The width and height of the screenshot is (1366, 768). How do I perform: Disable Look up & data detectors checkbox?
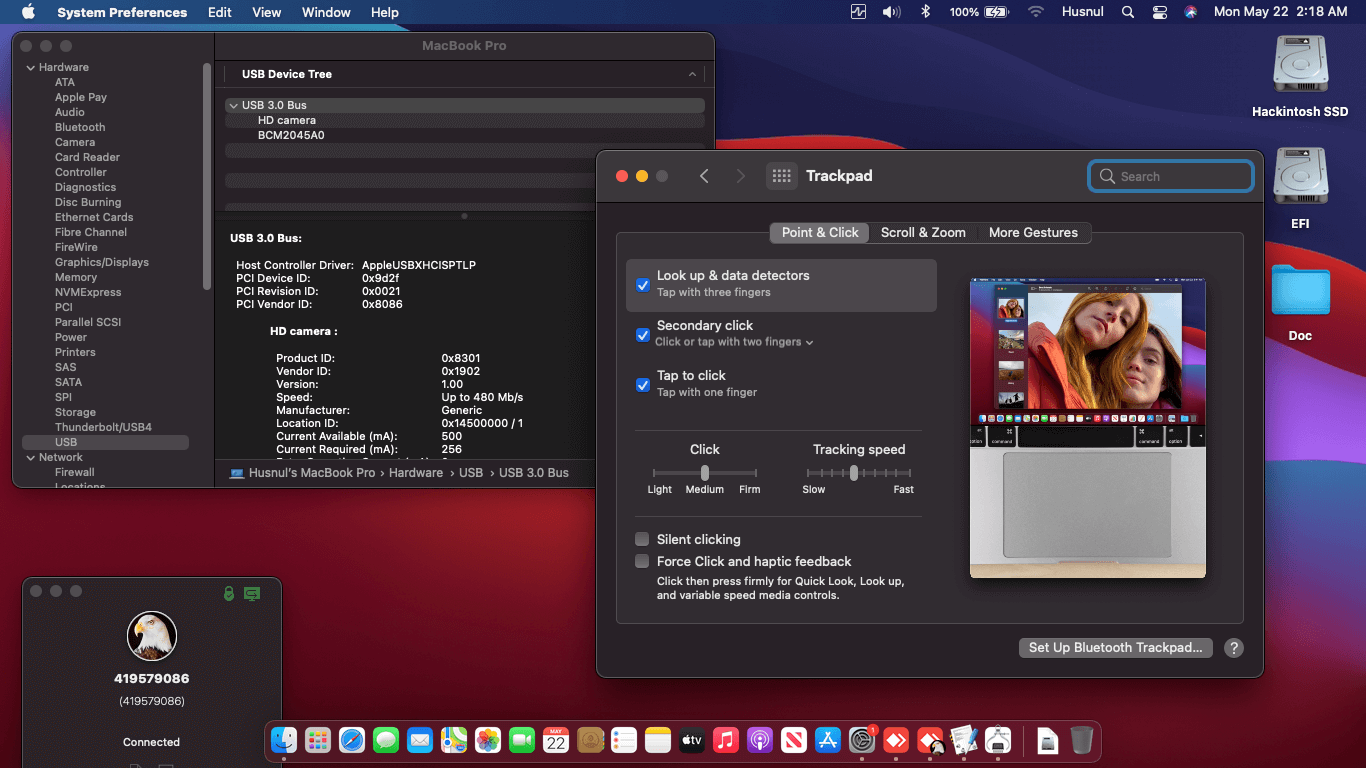pos(643,284)
